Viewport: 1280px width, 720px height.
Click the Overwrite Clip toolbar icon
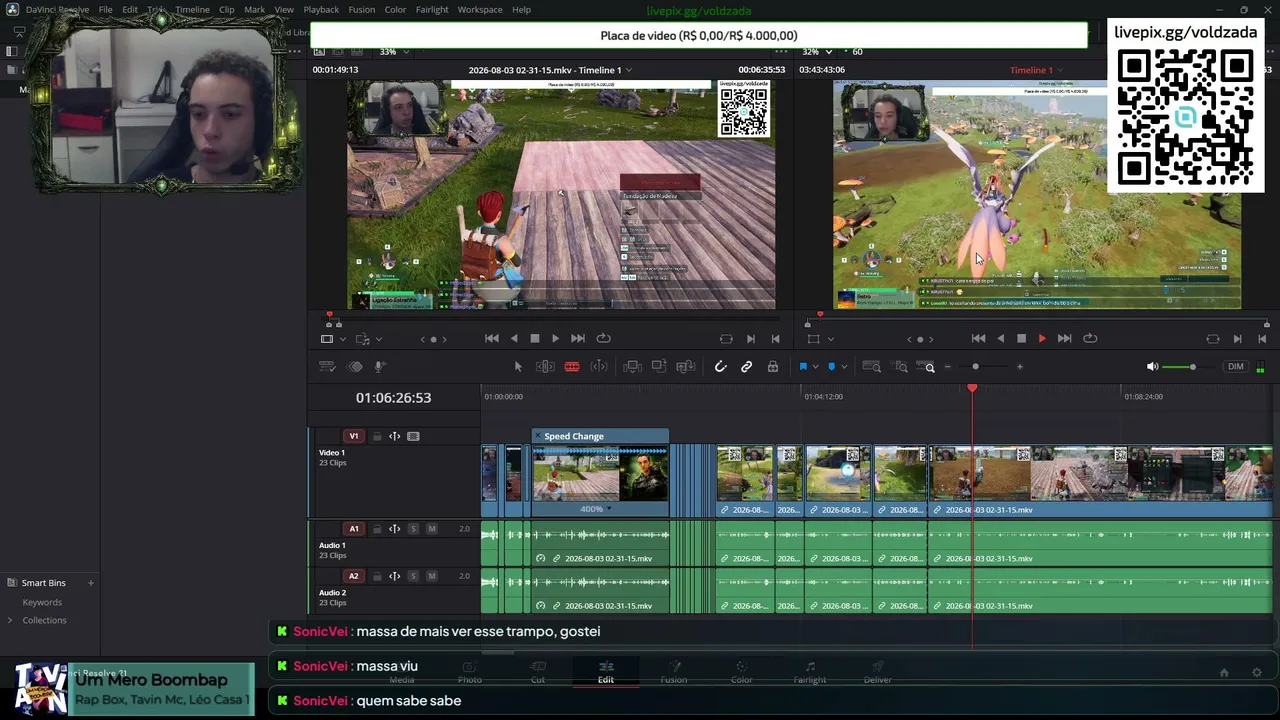point(659,367)
